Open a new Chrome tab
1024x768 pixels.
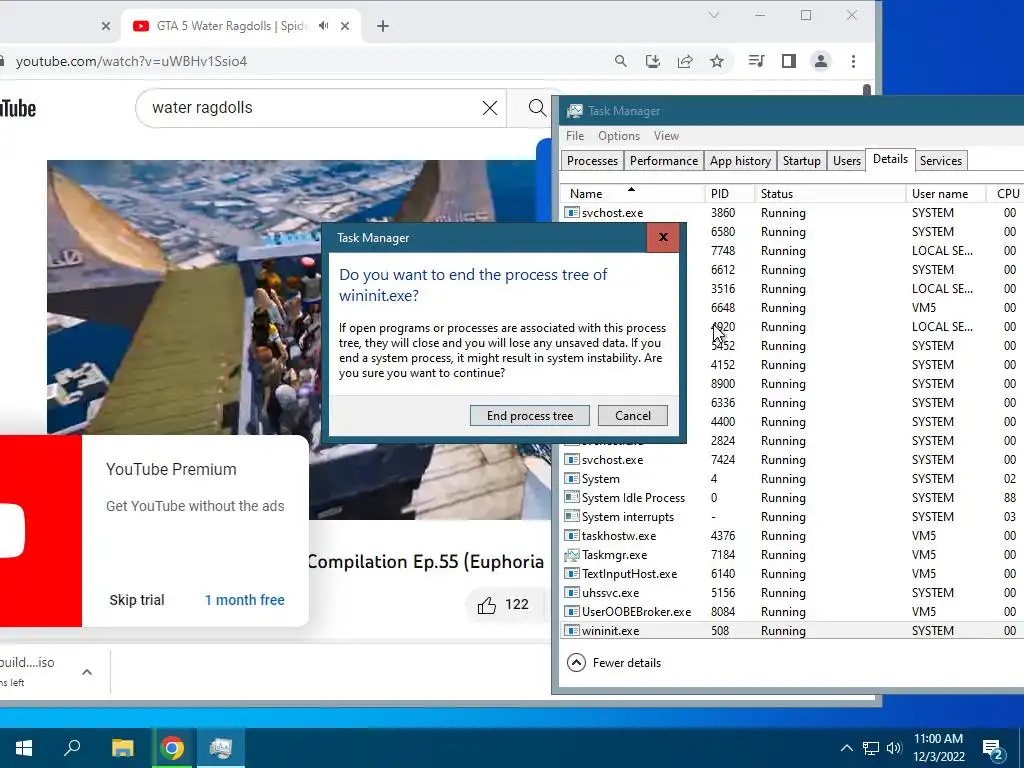[383, 26]
